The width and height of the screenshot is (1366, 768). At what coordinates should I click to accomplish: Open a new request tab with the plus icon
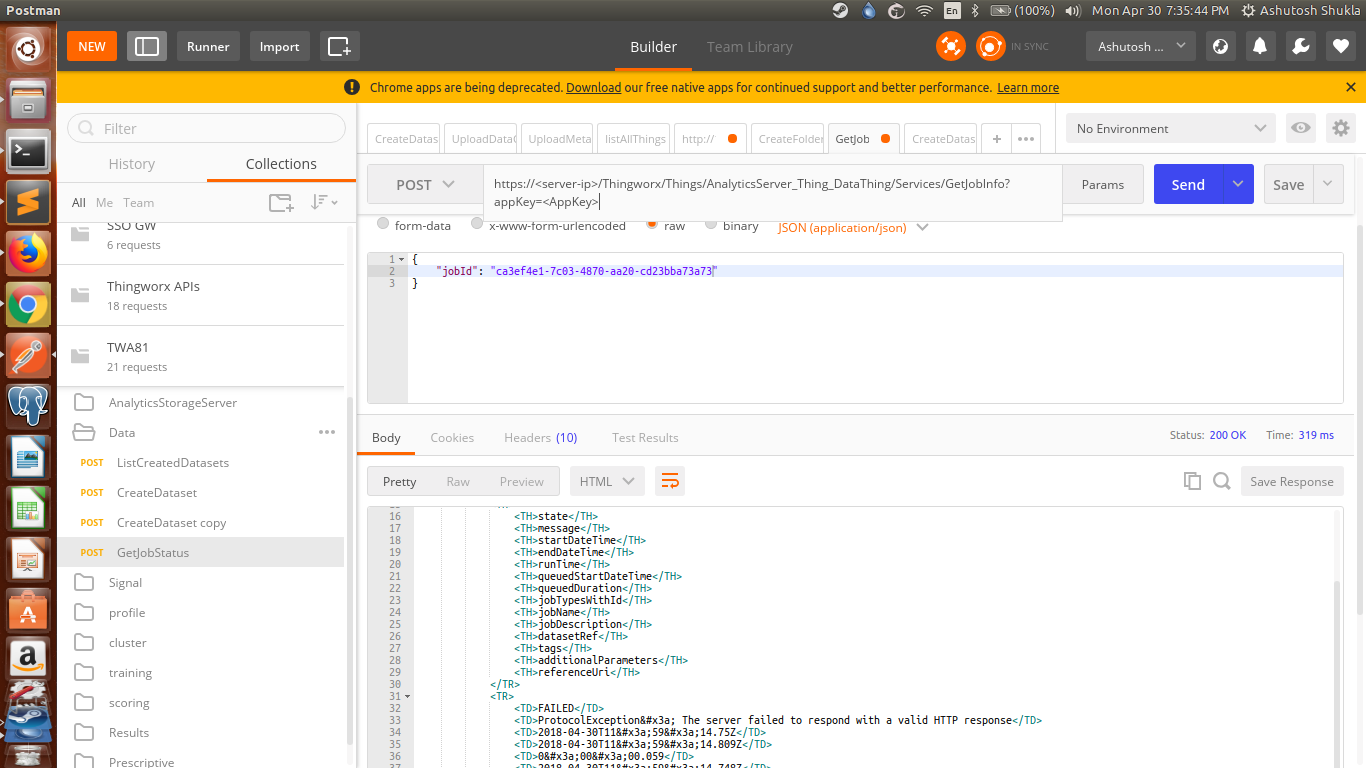click(x=996, y=139)
